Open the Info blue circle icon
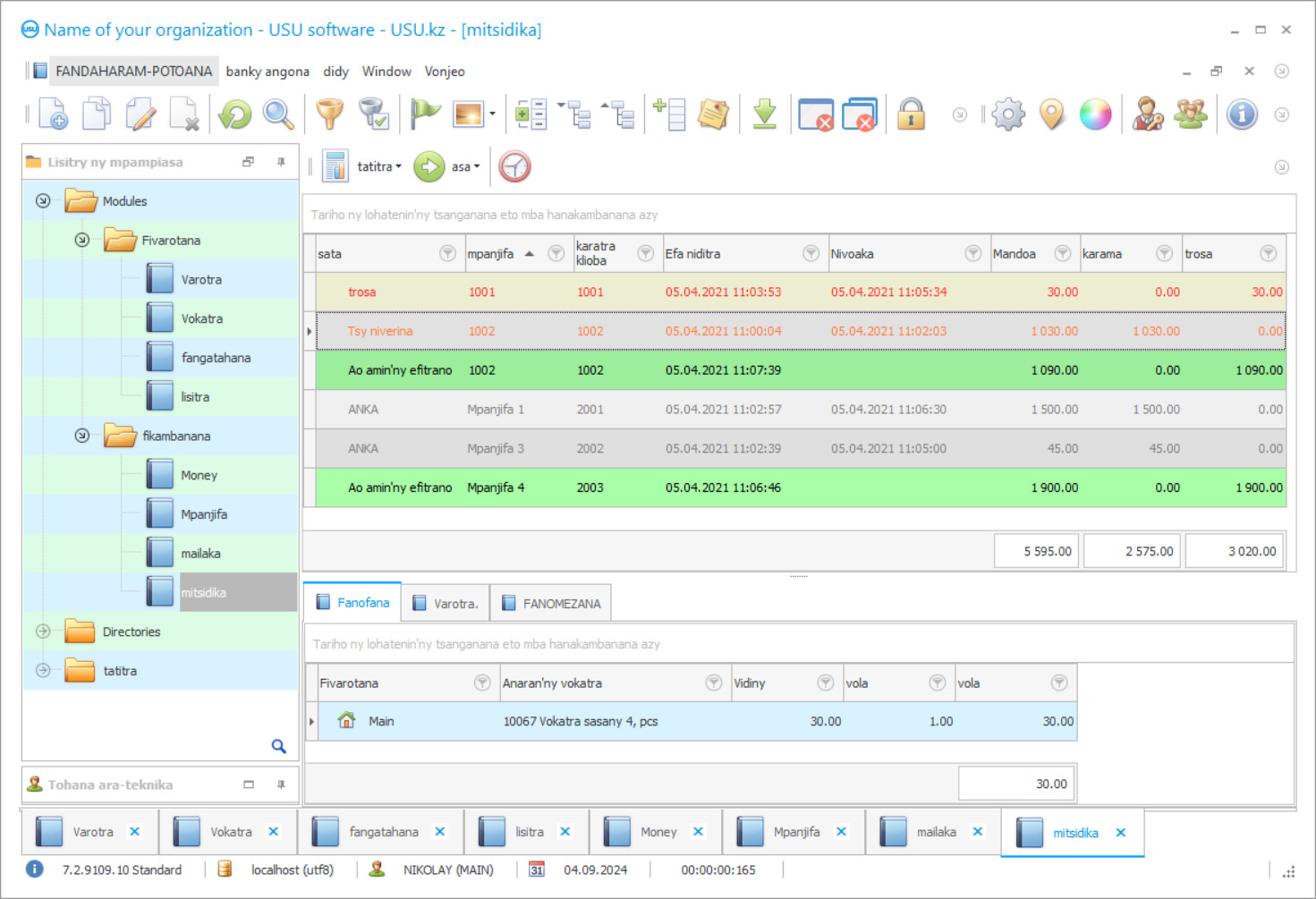 pyautogui.click(x=1243, y=114)
